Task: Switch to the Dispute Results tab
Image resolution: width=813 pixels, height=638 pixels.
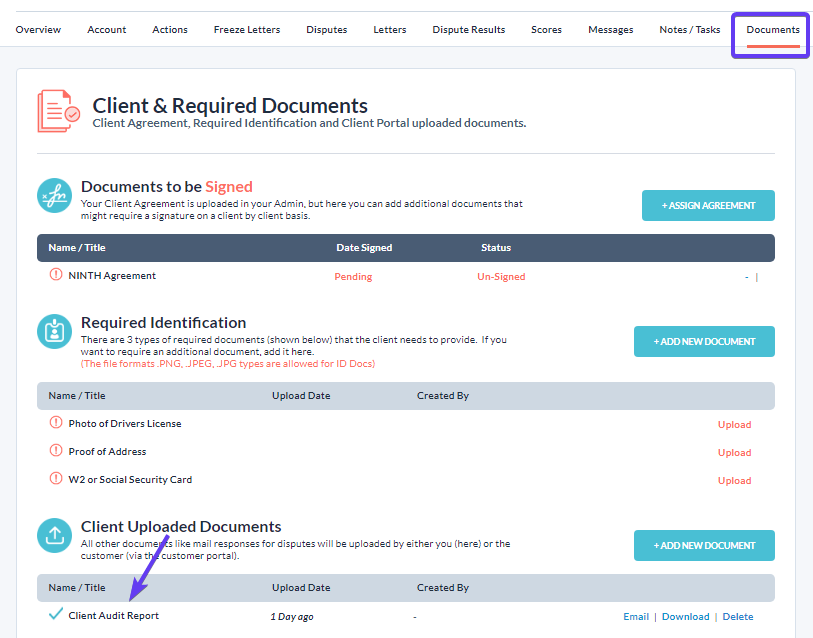Action: (469, 30)
